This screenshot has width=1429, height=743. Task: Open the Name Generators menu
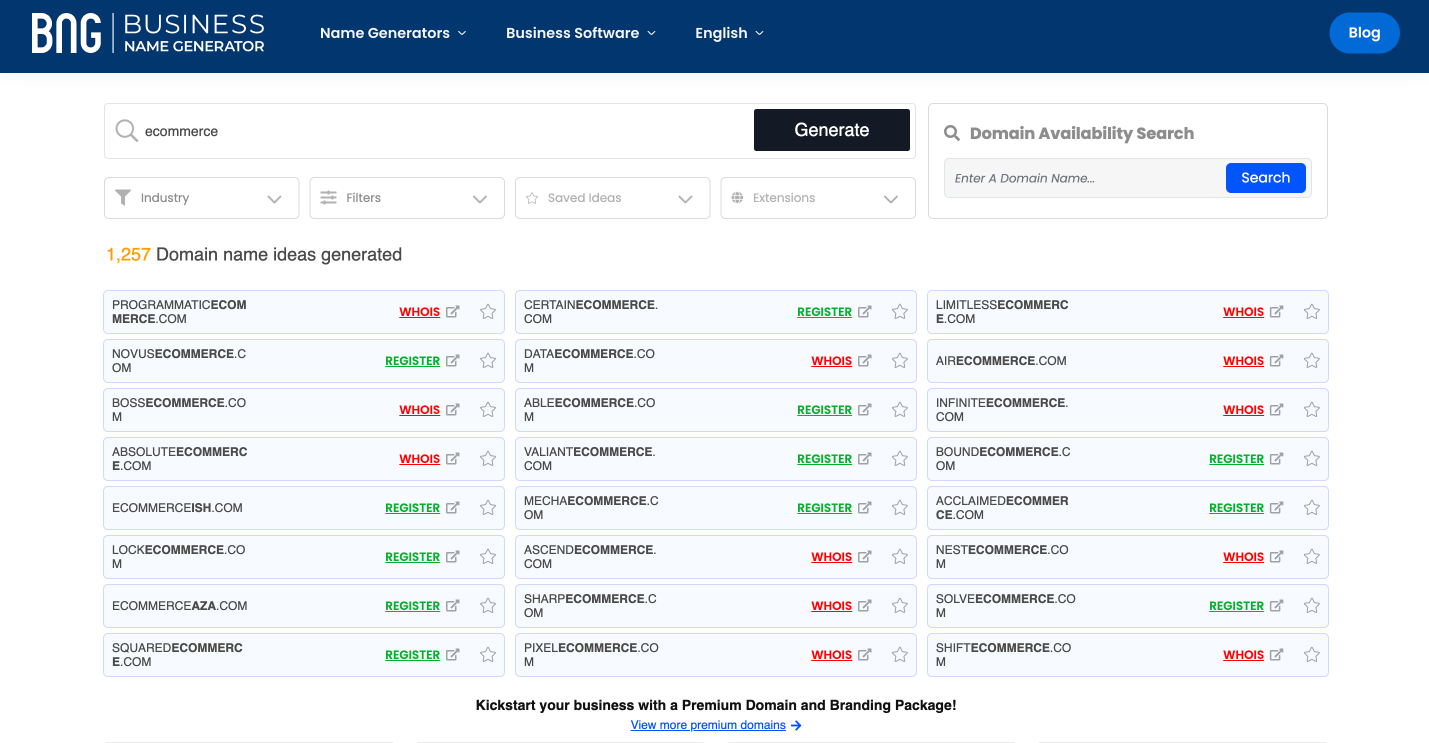pos(392,32)
